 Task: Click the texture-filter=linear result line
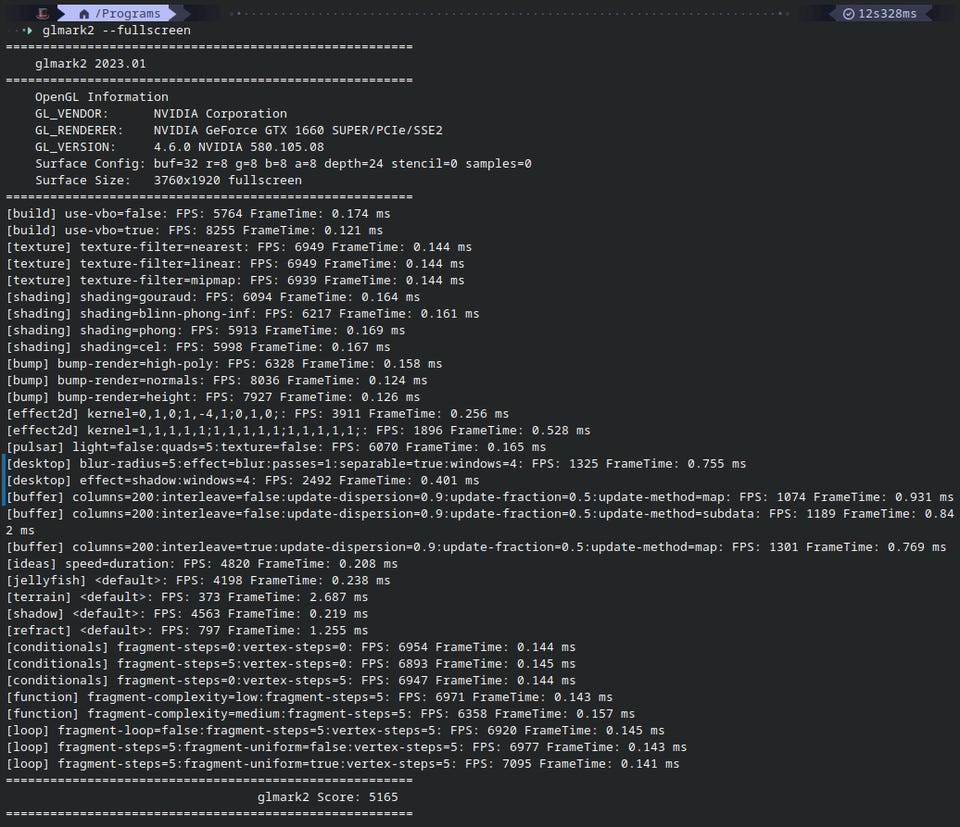tap(236, 263)
